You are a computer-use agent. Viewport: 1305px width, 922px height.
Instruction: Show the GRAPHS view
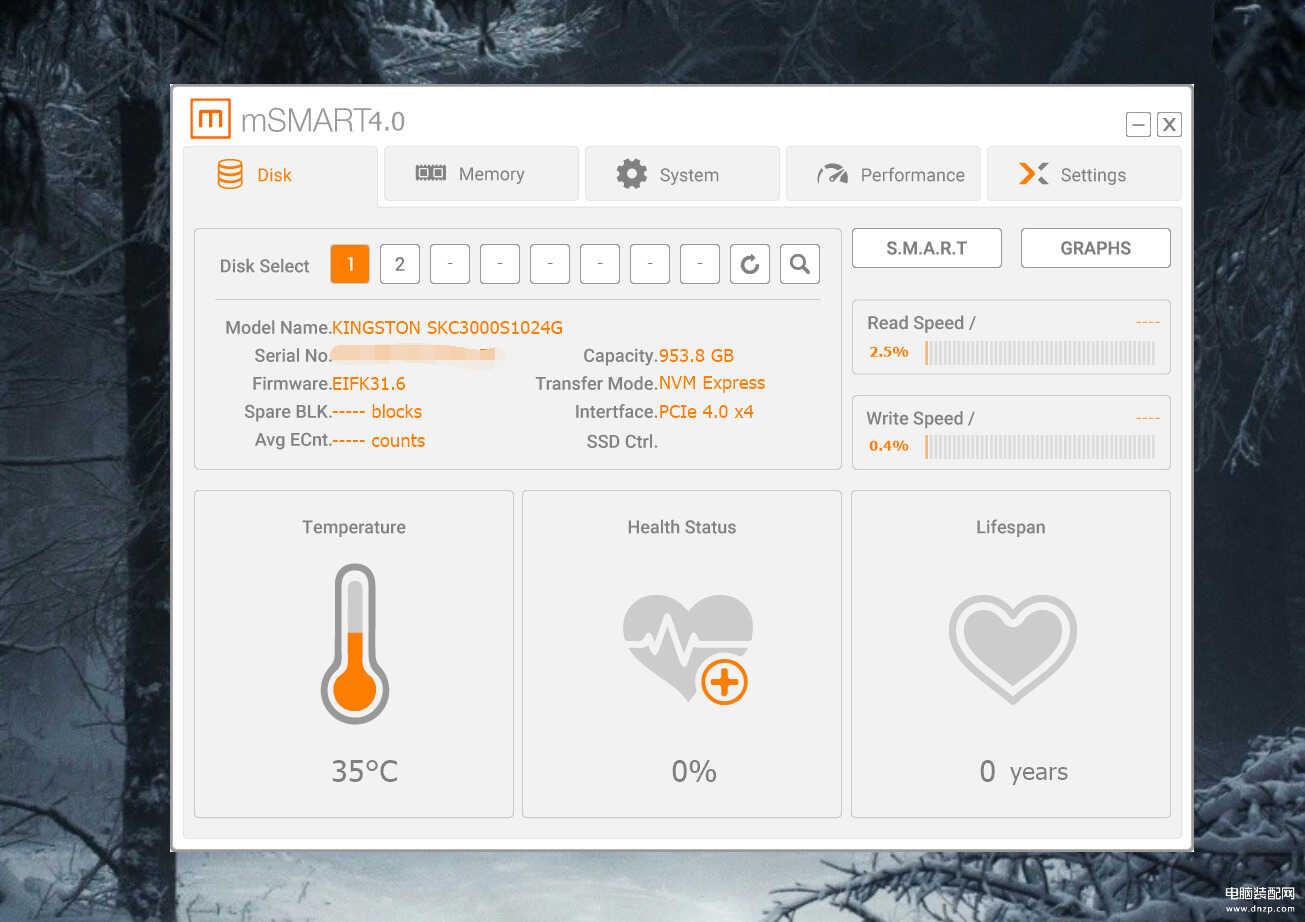1095,248
